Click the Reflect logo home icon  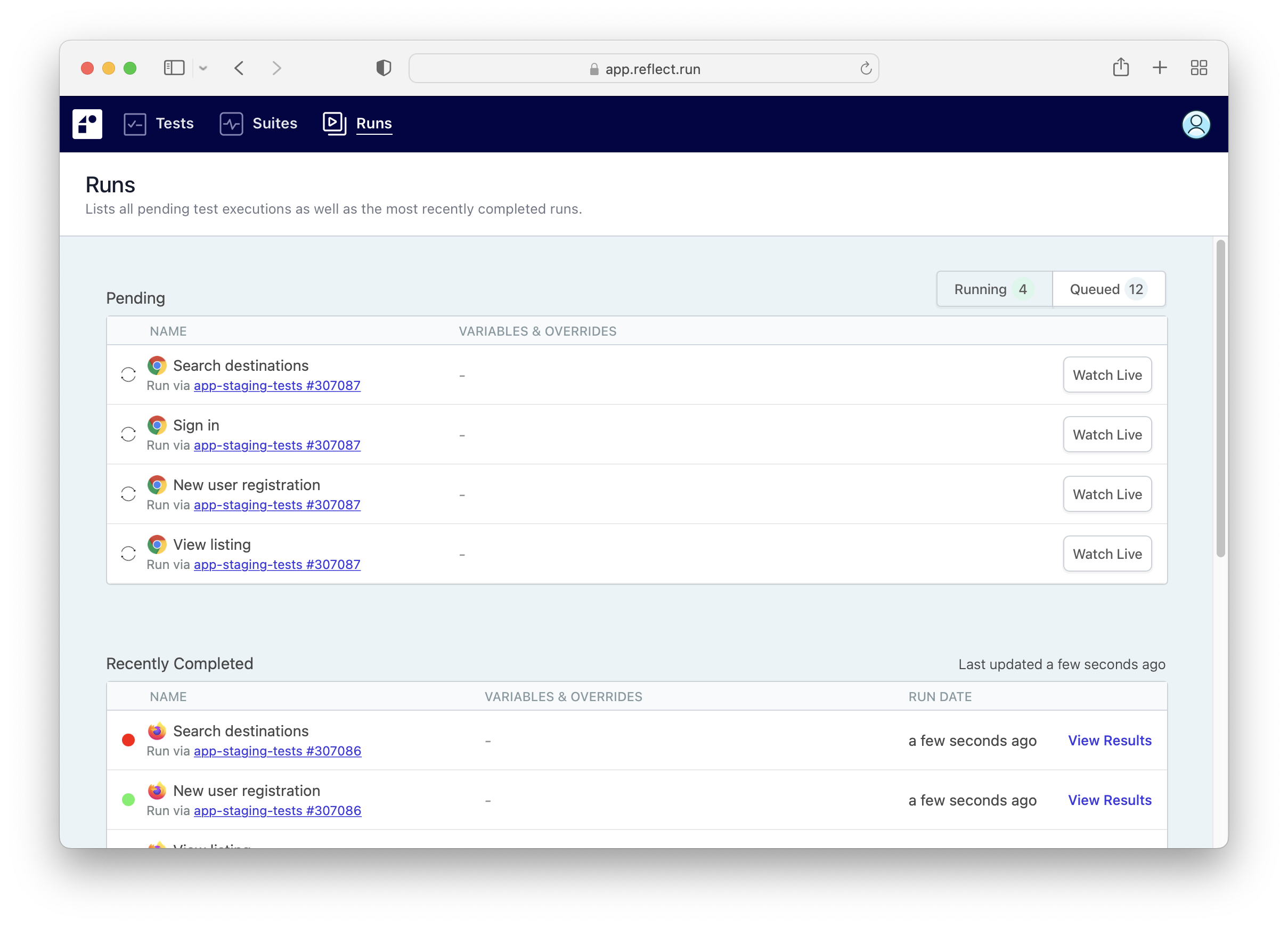(x=87, y=124)
